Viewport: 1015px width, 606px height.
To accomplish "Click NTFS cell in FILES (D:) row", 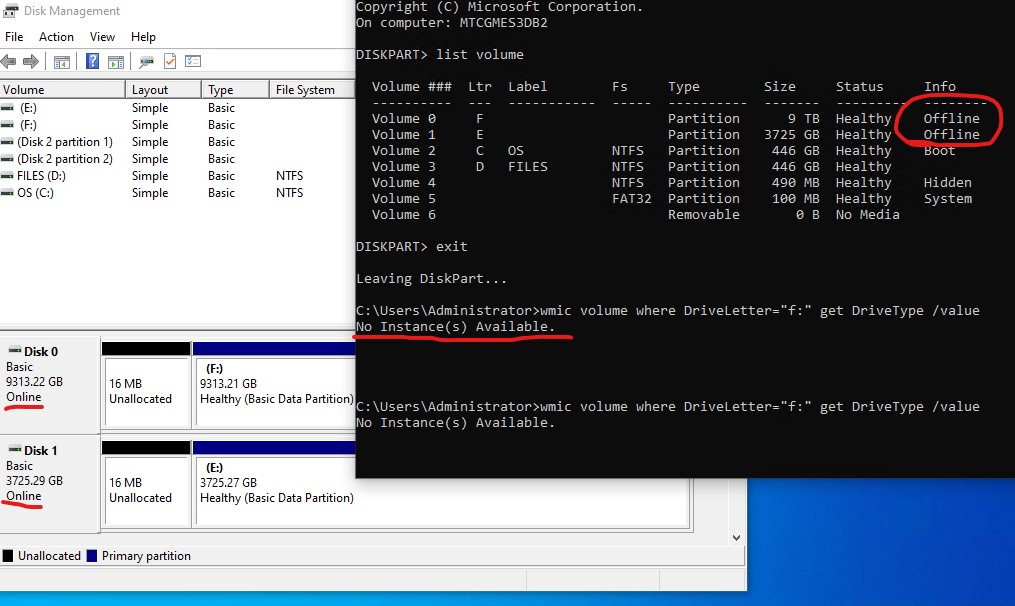I will (x=289, y=175).
